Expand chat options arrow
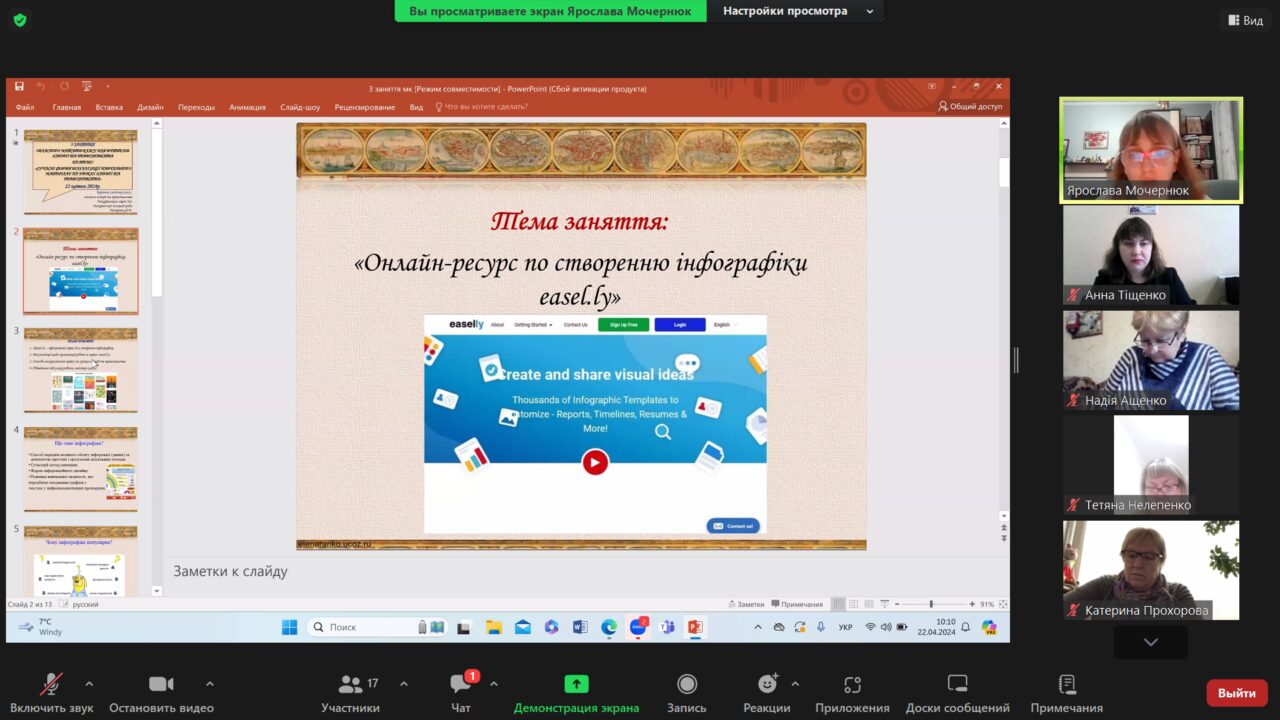The height and width of the screenshot is (720, 1280). click(x=493, y=684)
